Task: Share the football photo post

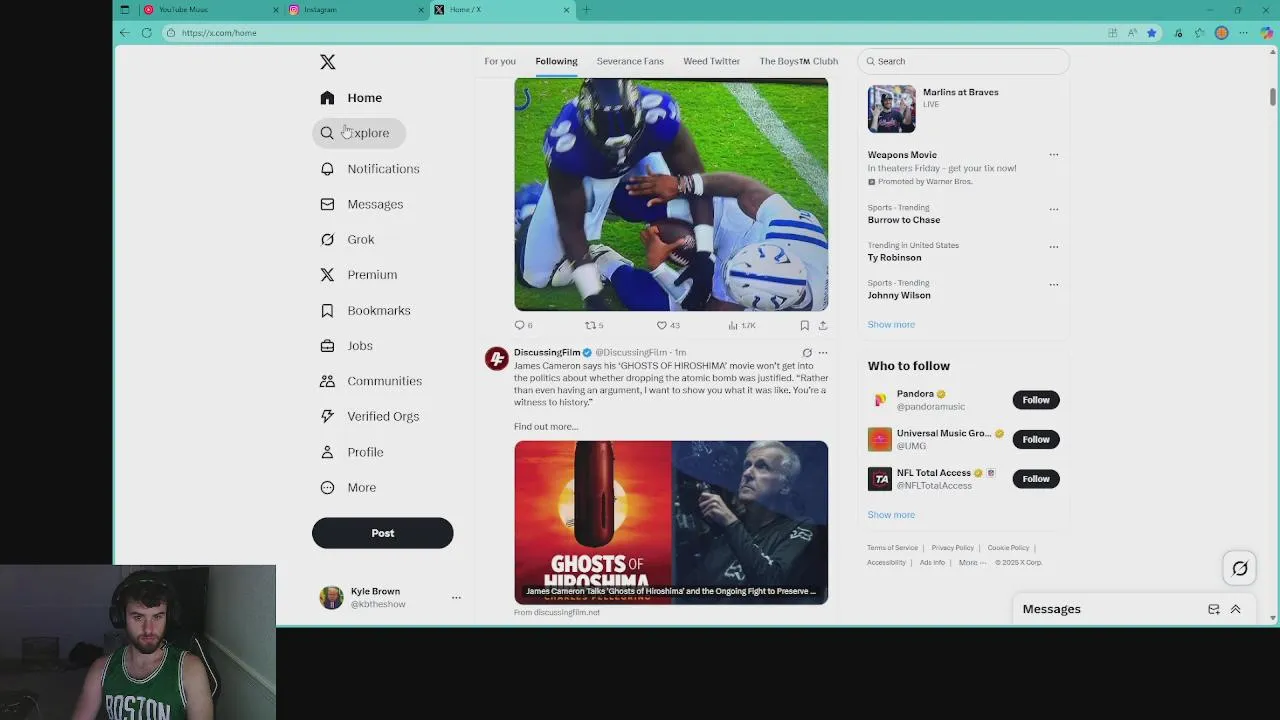Action: click(x=823, y=325)
